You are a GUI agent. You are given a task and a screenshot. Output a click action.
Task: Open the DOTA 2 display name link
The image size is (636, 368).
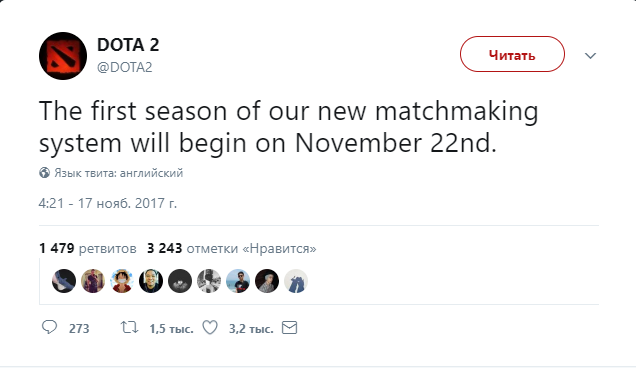[128, 45]
